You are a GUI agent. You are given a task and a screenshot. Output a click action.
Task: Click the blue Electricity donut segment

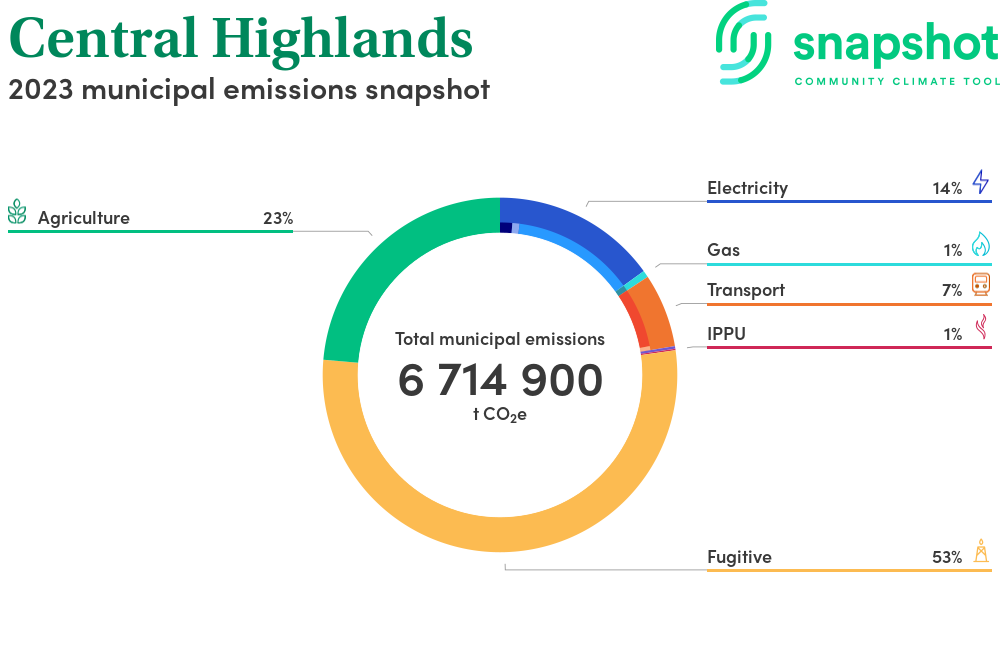(570, 223)
